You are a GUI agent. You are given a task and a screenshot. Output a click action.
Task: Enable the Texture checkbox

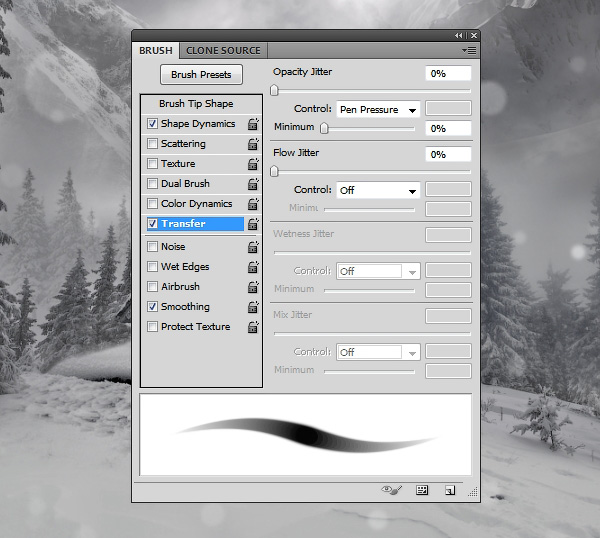[x=152, y=163]
